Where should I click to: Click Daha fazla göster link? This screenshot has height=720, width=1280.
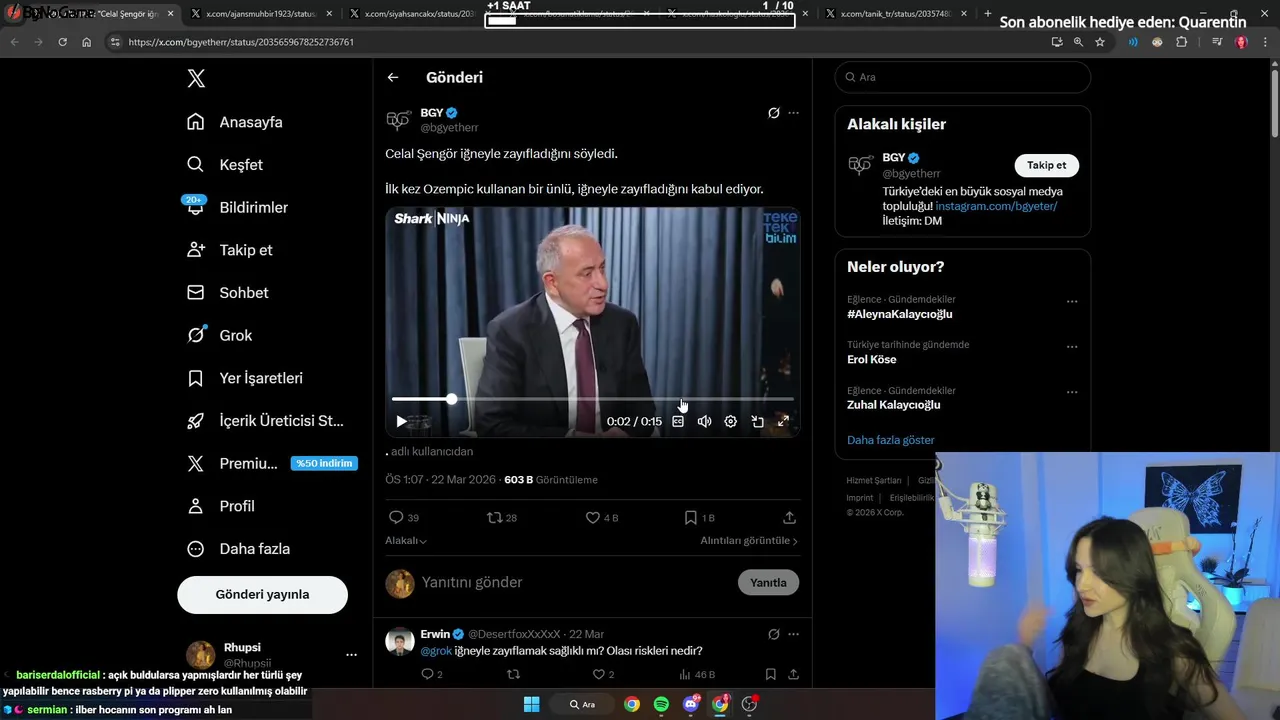point(890,440)
